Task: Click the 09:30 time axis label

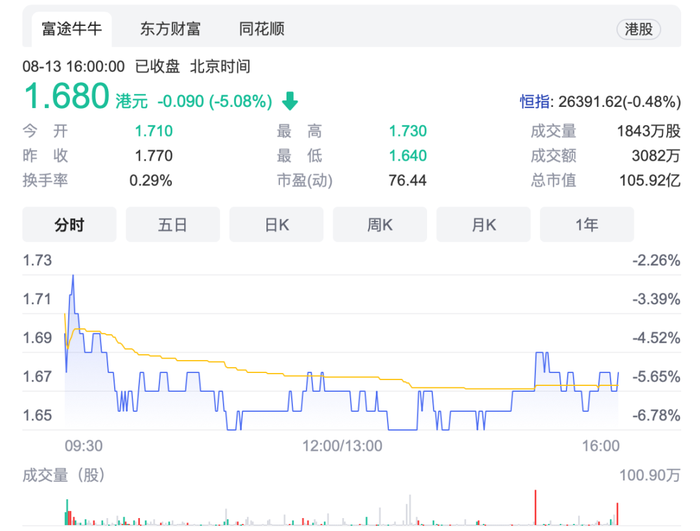Action: coord(83,446)
